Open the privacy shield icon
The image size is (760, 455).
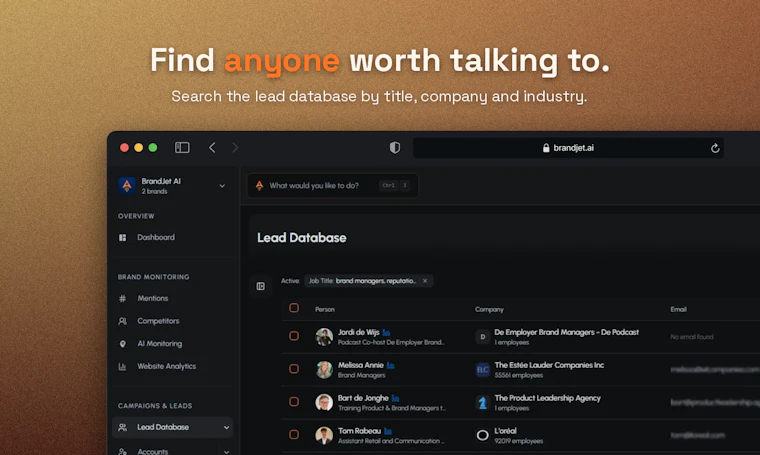click(x=395, y=147)
